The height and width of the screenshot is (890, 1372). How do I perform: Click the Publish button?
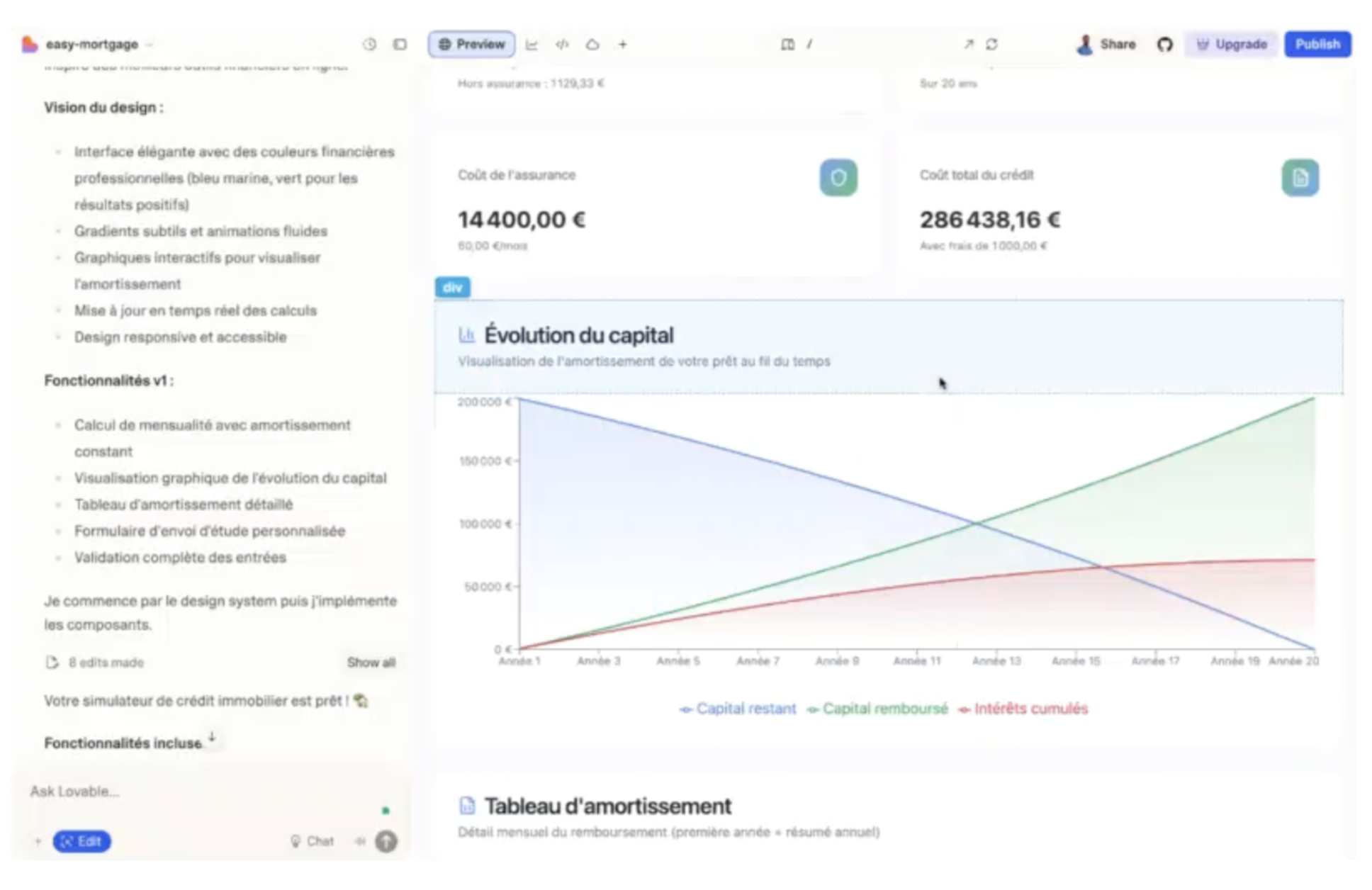tap(1317, 44)
